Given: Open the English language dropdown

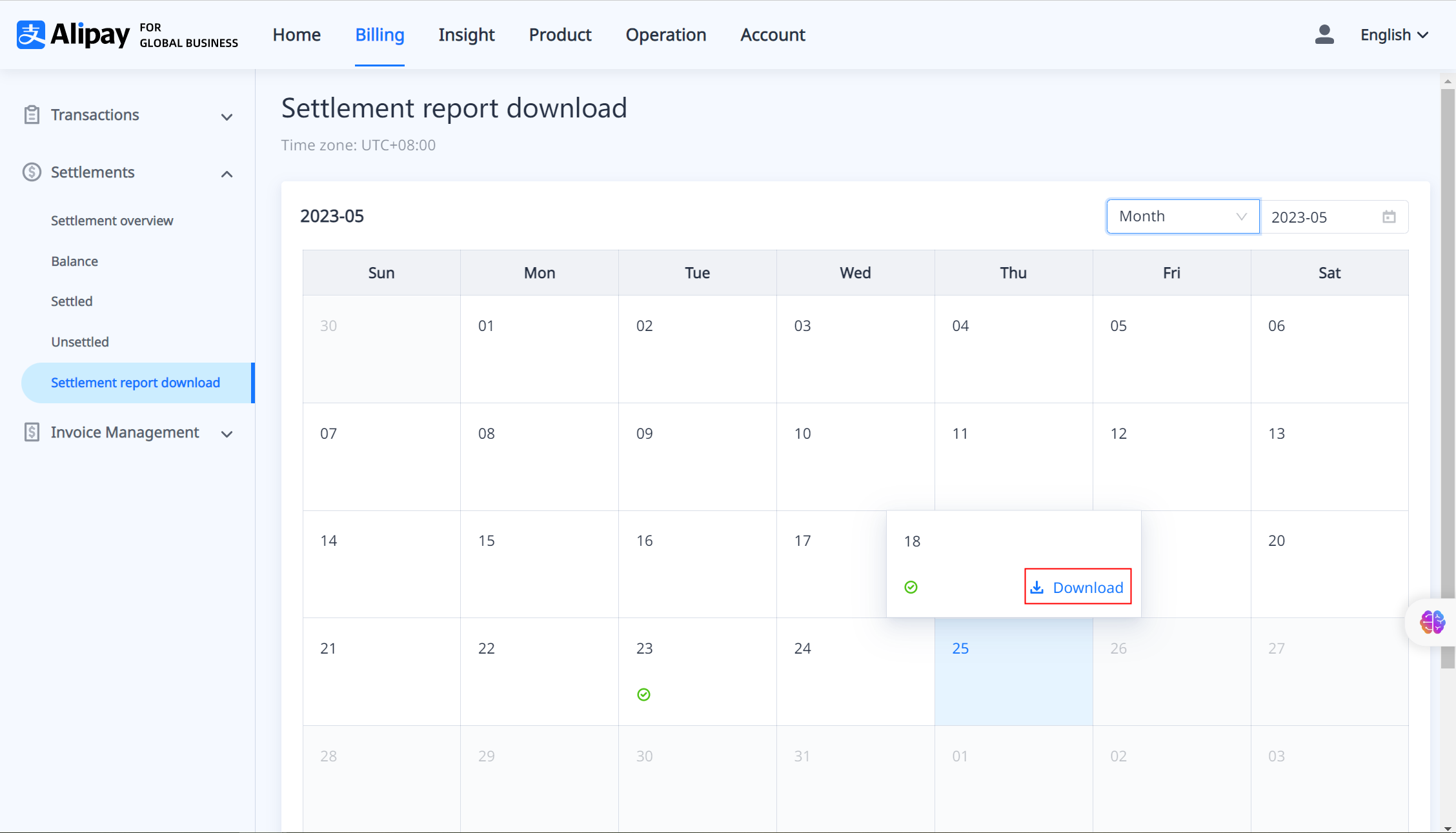Looking at the screenshot, I should click(x=1394, y=35).
